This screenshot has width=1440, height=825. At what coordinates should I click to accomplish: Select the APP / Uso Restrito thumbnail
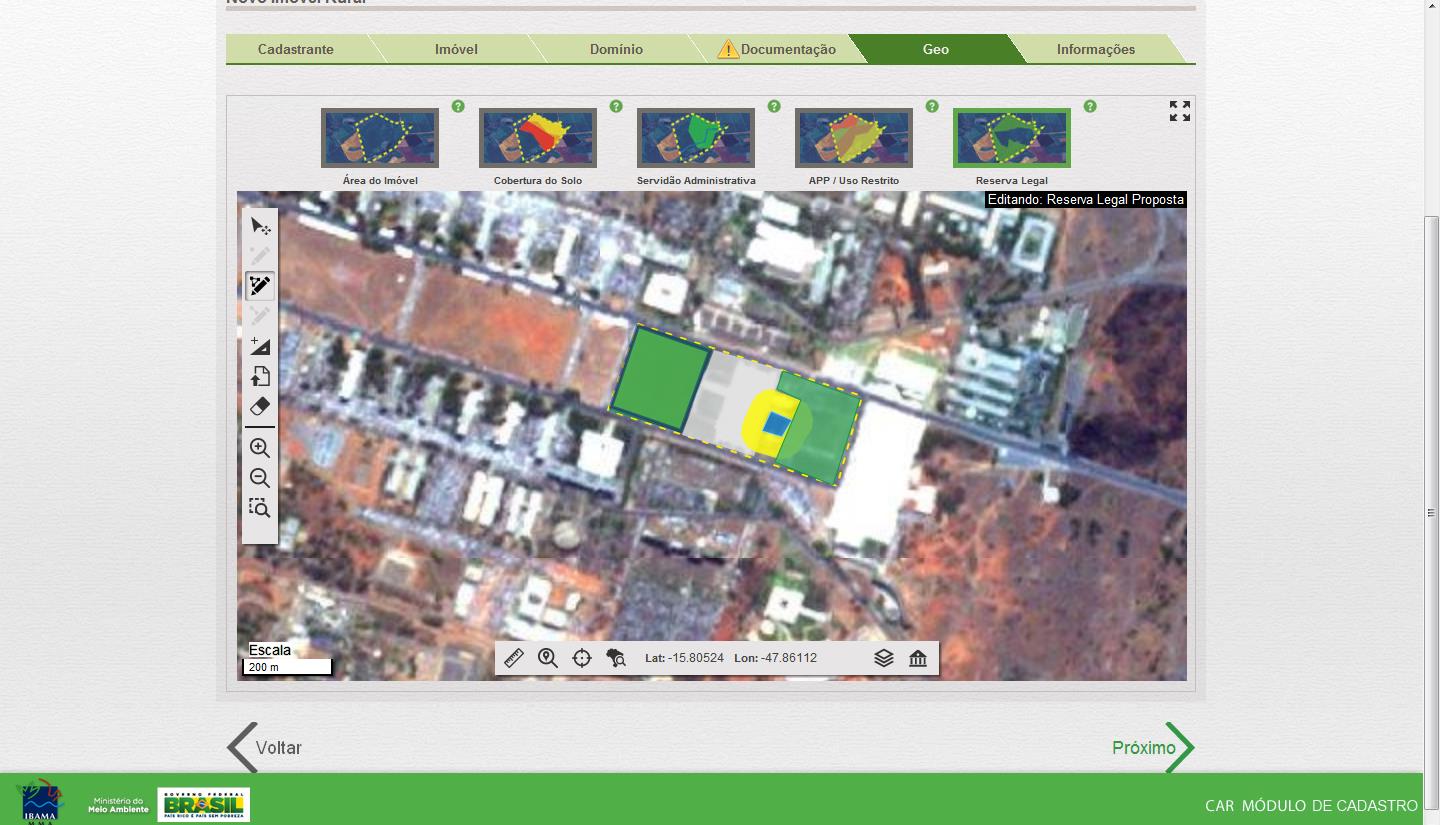pyautogui.click(x=854, y=138)
